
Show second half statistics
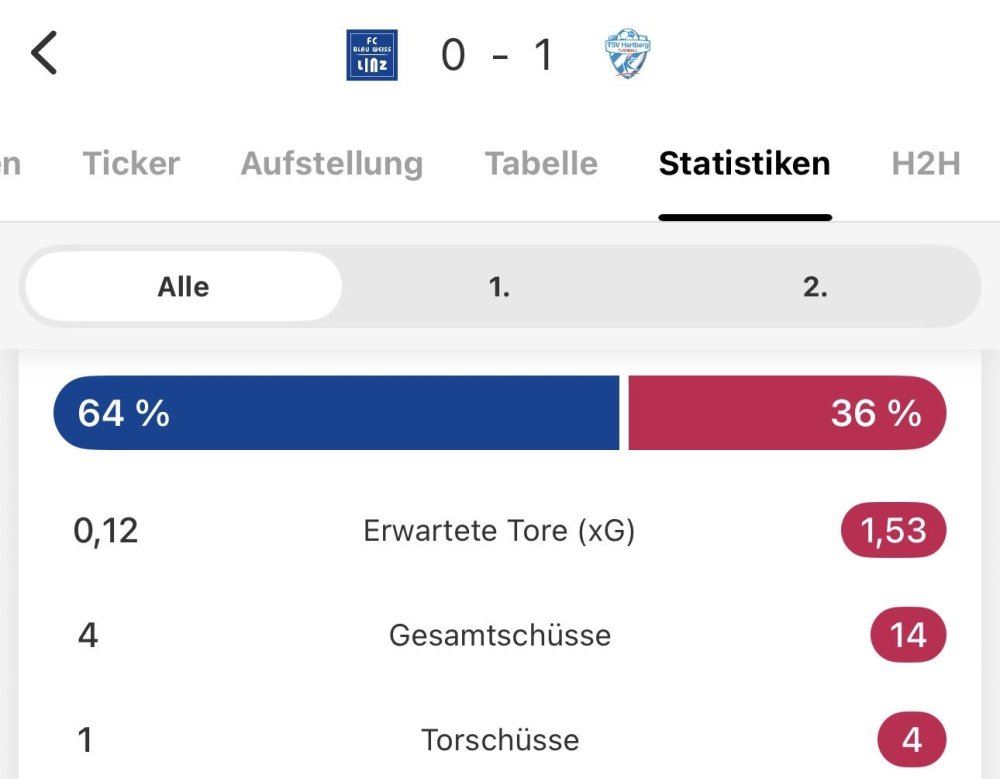(815, 287)
